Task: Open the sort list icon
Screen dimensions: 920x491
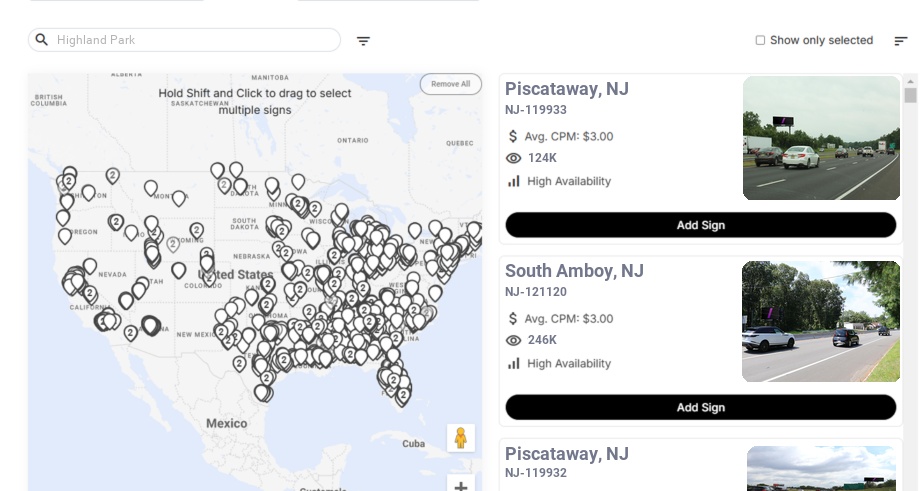Action: (901, 41)
